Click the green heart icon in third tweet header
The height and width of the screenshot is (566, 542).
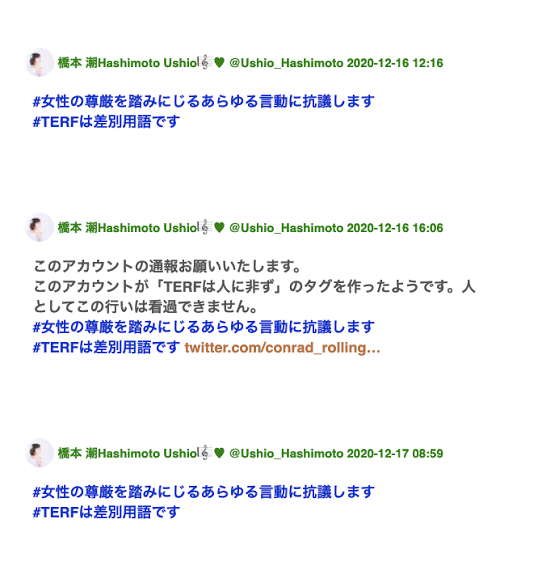(219, 453)
